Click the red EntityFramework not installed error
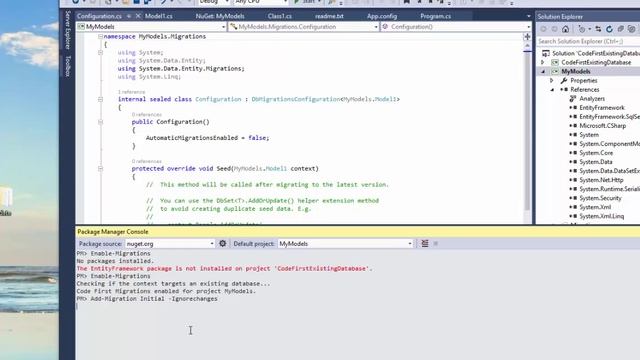 [224, 269]
